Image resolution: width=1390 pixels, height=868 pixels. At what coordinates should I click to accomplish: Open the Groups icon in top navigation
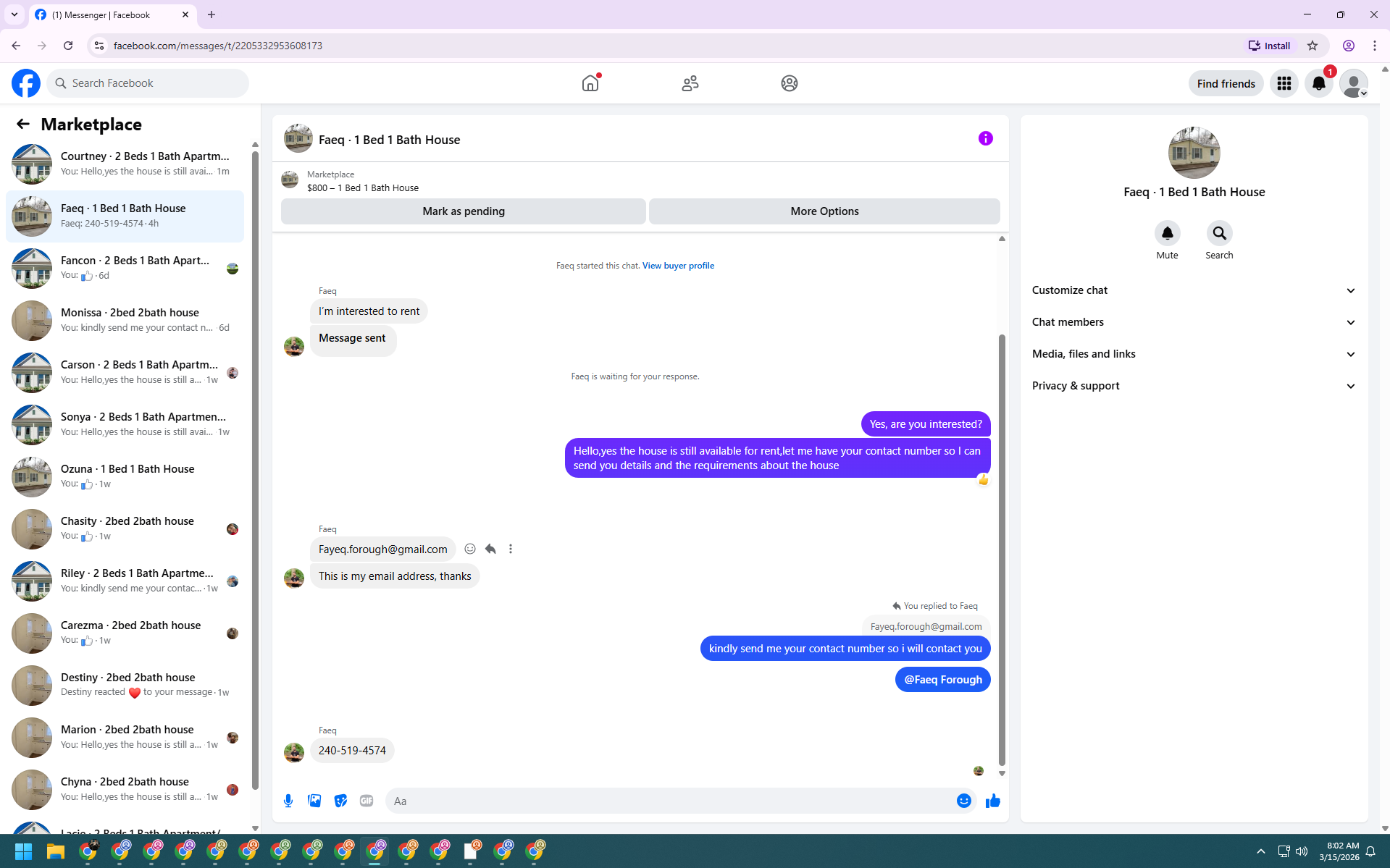[x=790, y=83]
